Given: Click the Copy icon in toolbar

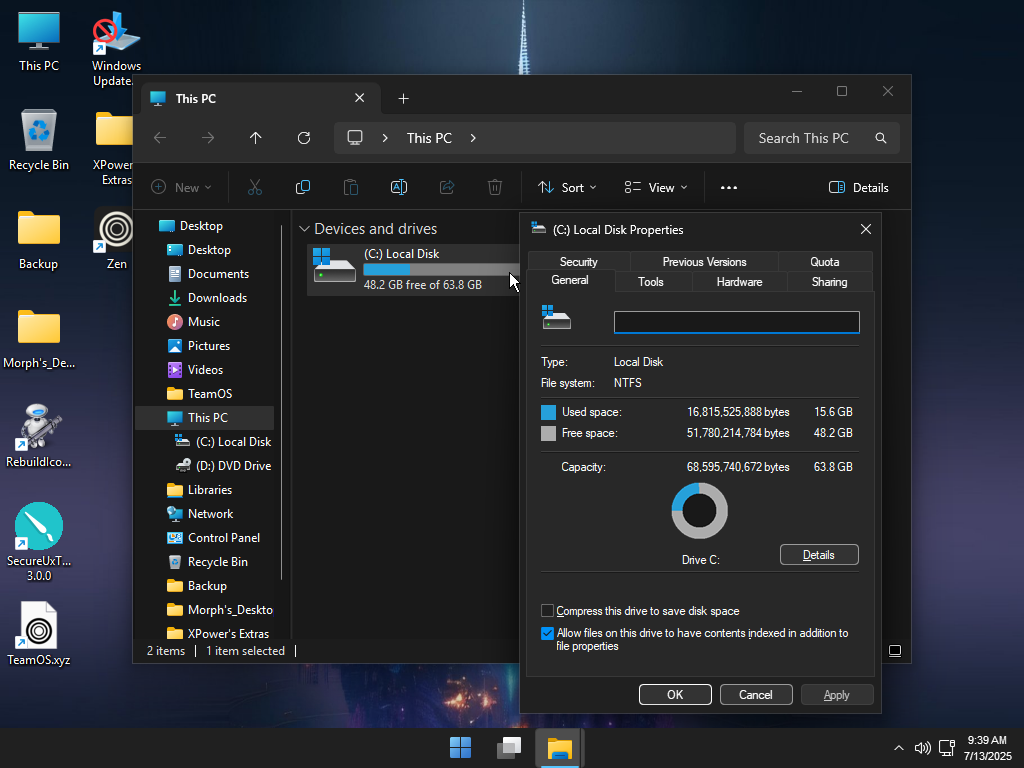Looking at the screenshot, I should point(303,187).
